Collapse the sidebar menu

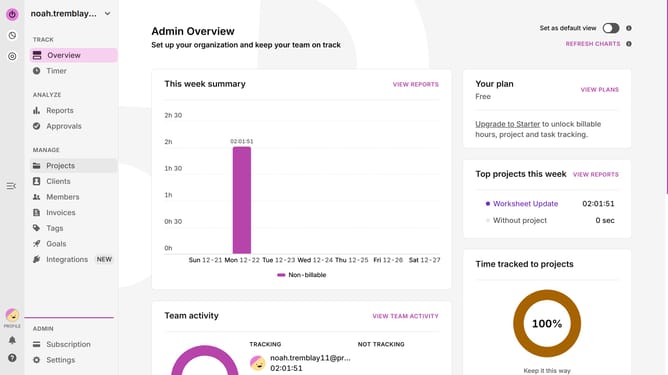[x=11, y=186]
